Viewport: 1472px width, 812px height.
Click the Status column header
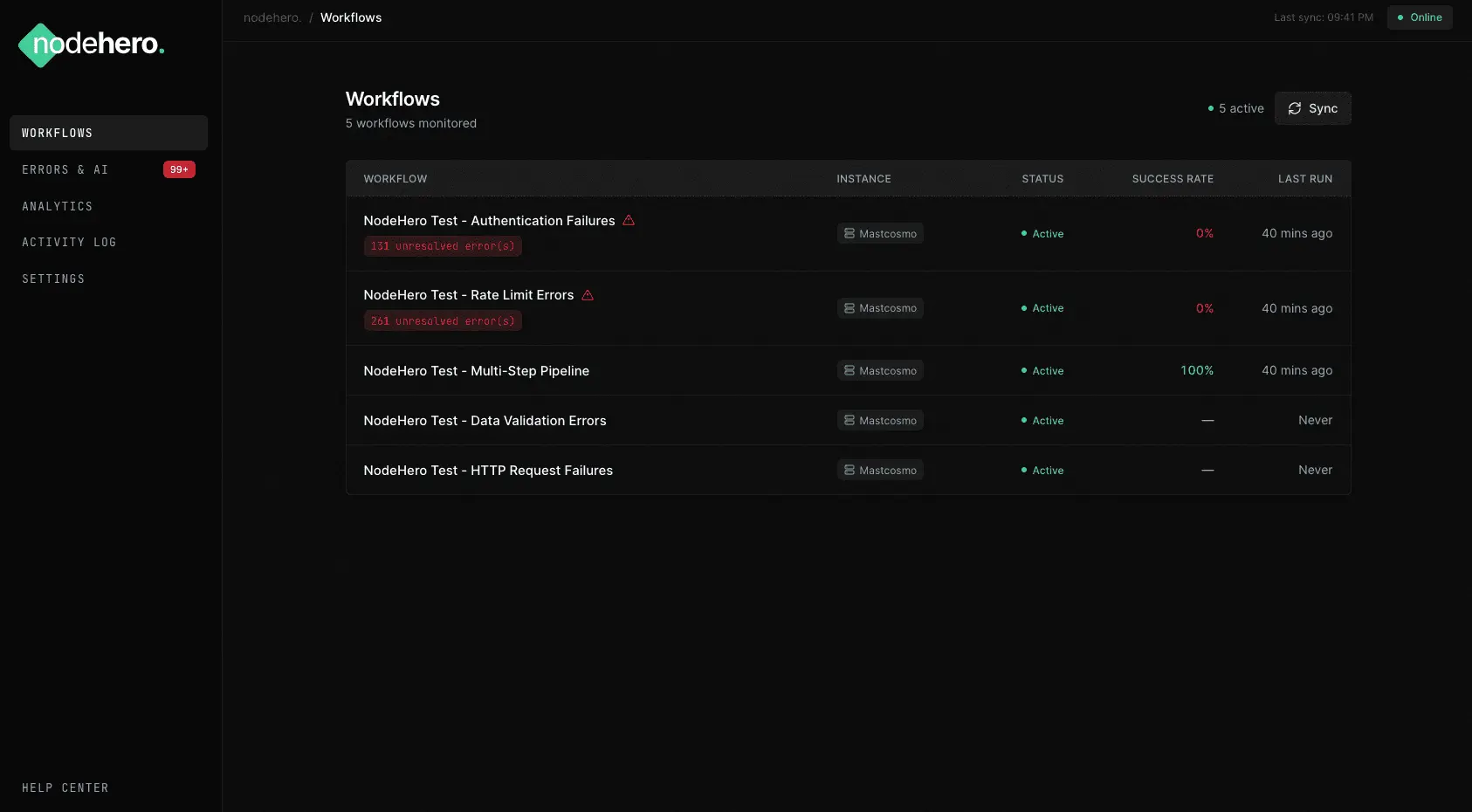(1042, 179)
